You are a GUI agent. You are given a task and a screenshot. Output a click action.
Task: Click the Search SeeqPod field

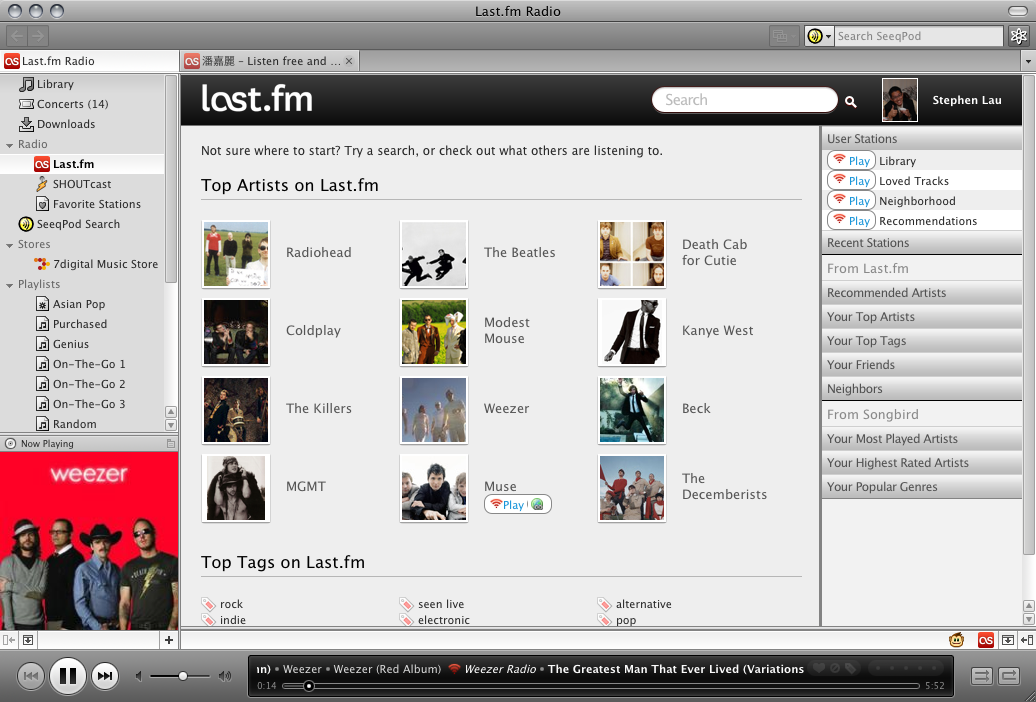point(918,36)
